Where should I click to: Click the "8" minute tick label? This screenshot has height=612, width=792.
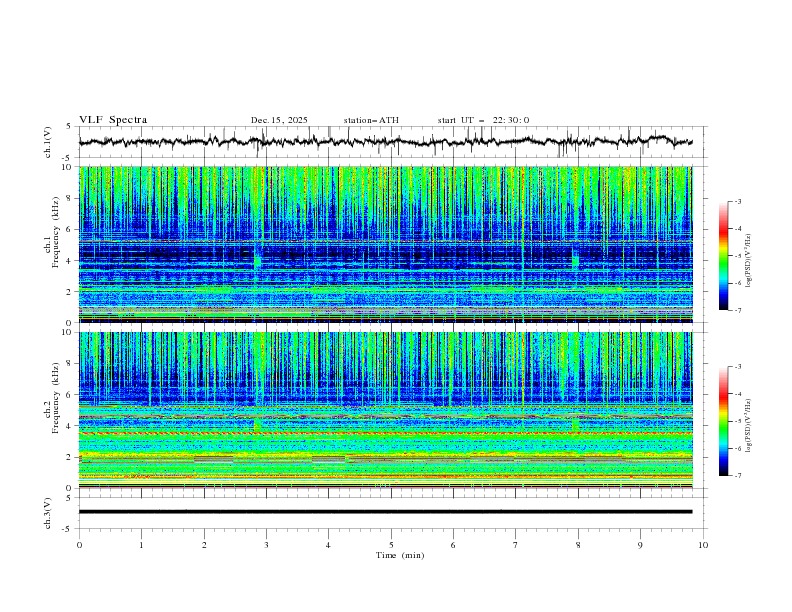coord(578,545)
